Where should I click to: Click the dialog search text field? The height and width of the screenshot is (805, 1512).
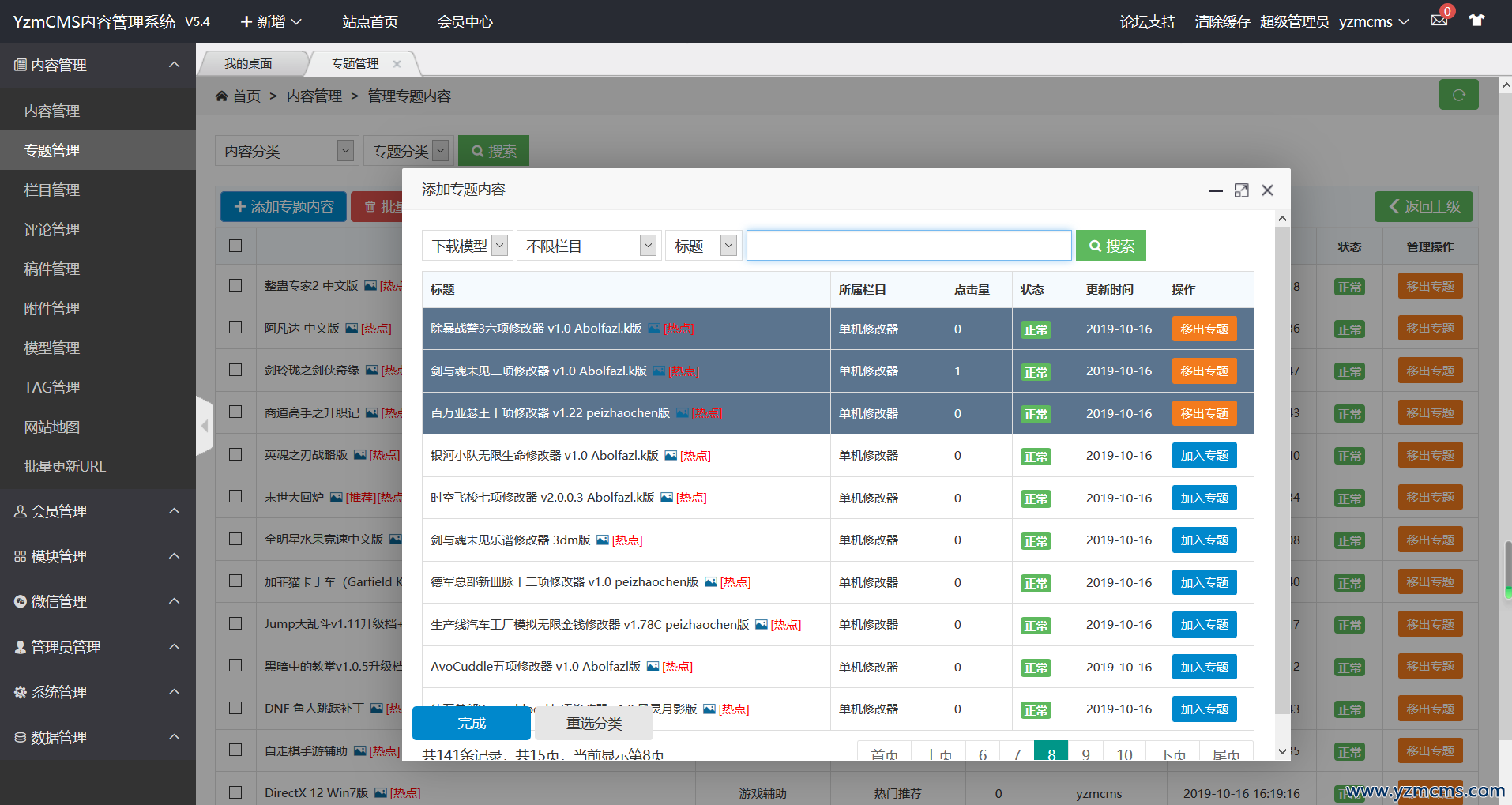point(908,246)
